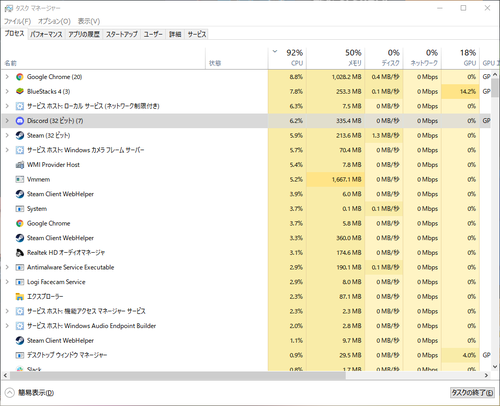Click the Windows Audio Endpoint Builder service icon
Image resolution: width=500 pixels, height=406 pixels.
tap(20, 326)
